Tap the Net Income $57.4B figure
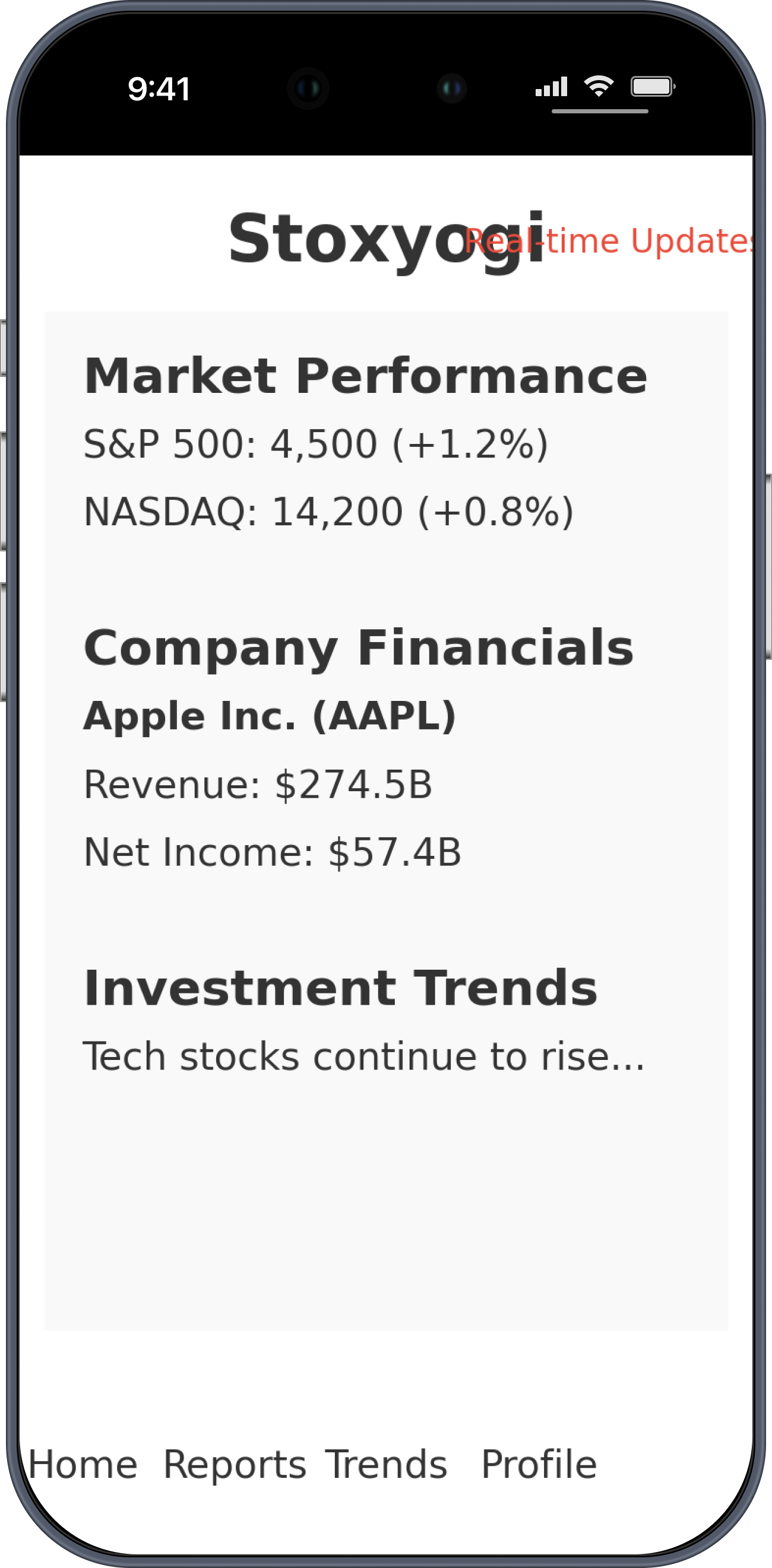The width and height of the screenshot is (772, 1568). (272, 852)
